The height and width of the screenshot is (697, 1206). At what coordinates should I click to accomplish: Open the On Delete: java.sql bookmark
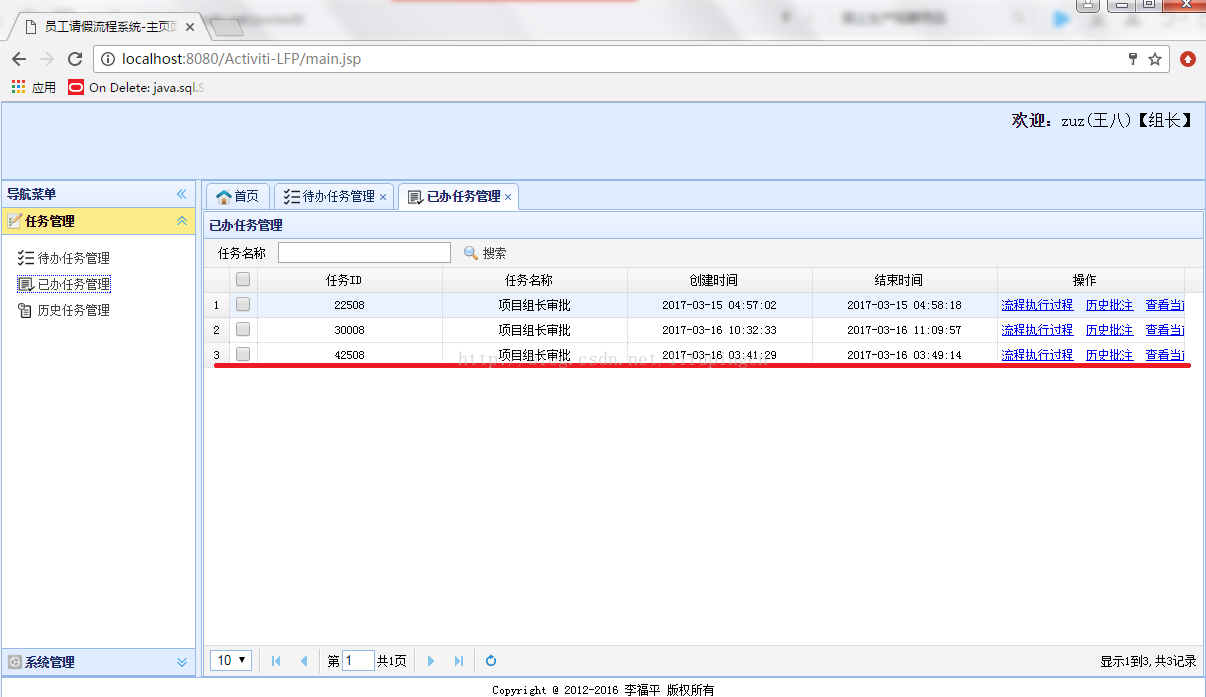click(136, 87)
